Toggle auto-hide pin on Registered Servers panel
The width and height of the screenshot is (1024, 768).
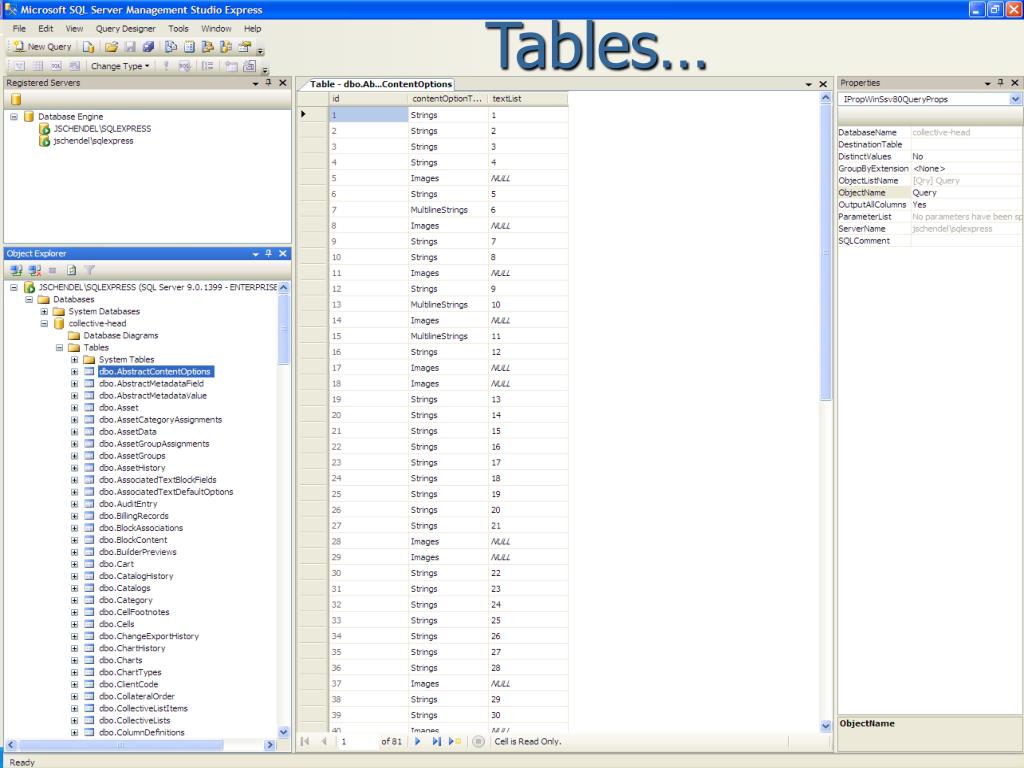pyautogui.click(x=268, y=83)
